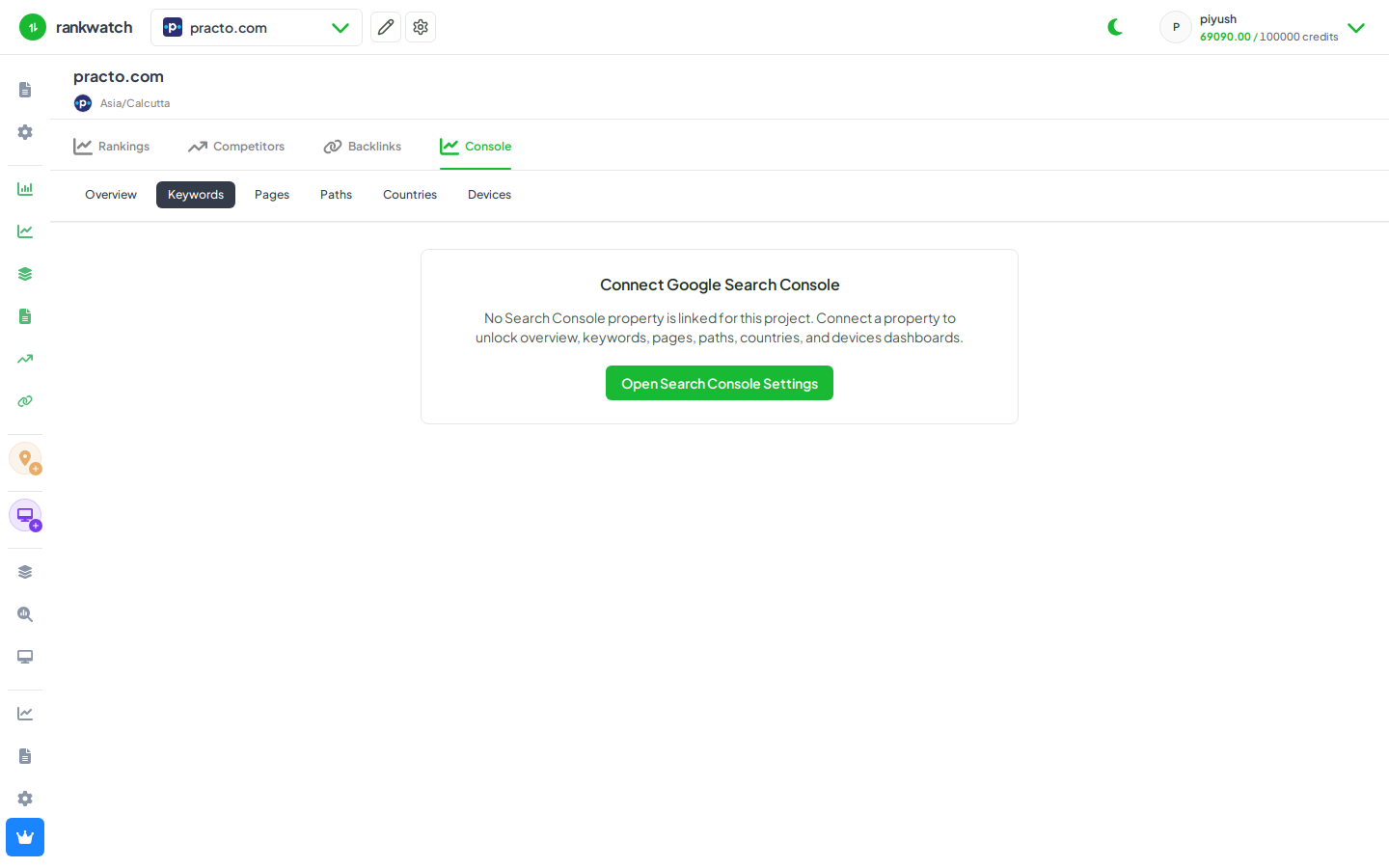
Task: Open the green bar chart sidebar icon
Action: 25,189
